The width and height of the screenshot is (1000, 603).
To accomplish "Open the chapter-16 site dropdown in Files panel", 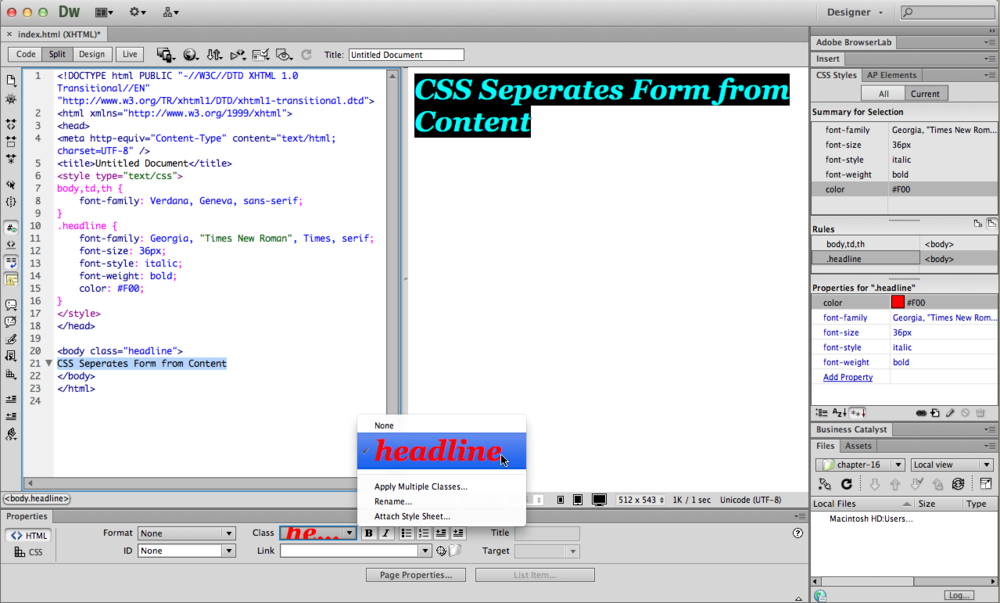I will [858, 464].
